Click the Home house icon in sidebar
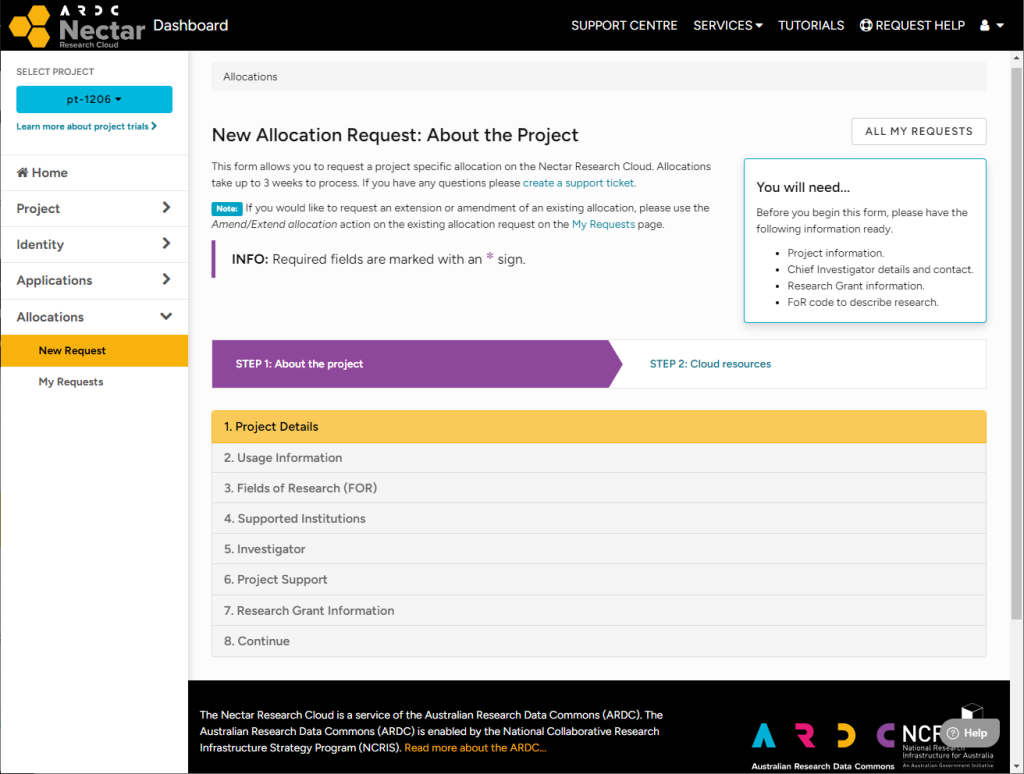 pyautogui.click(x=22, y=172)
